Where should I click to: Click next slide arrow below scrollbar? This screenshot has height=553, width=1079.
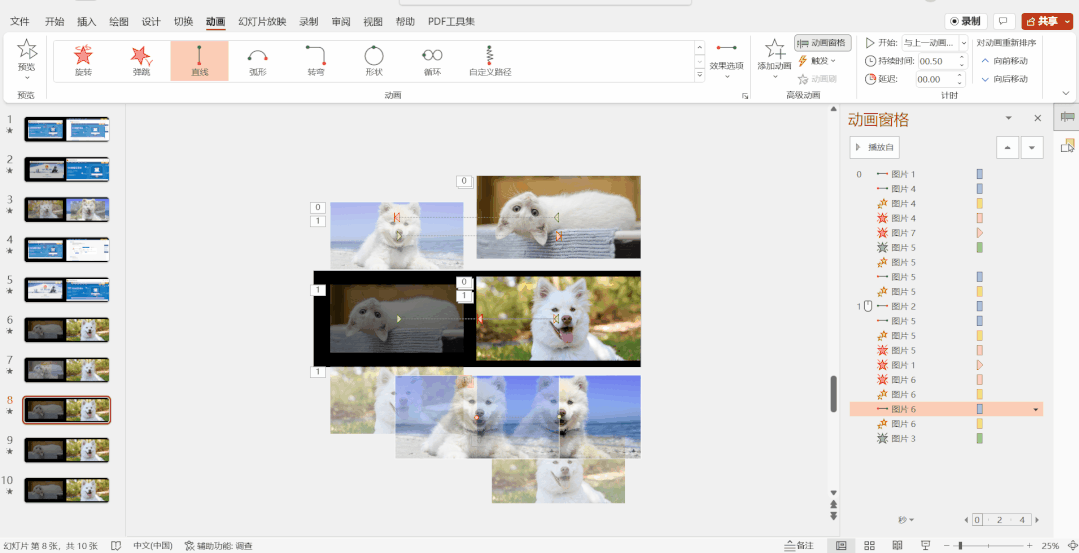coord(834,517)
